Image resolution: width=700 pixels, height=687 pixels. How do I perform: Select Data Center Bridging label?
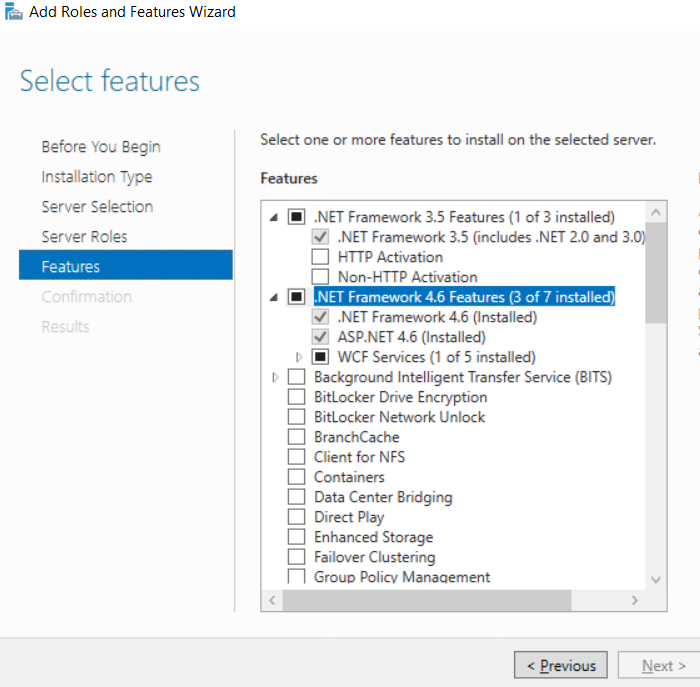pyautogui.click(x=383, y=497)
